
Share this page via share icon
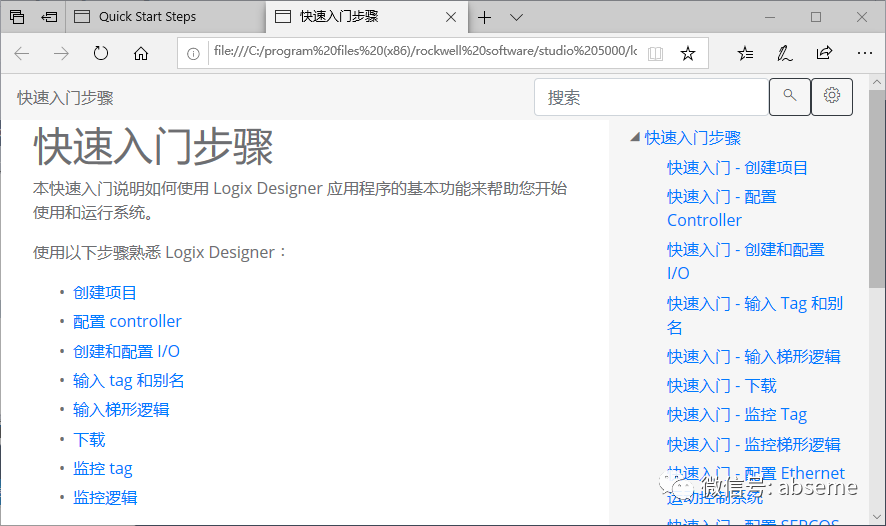(x=824, y=53)
